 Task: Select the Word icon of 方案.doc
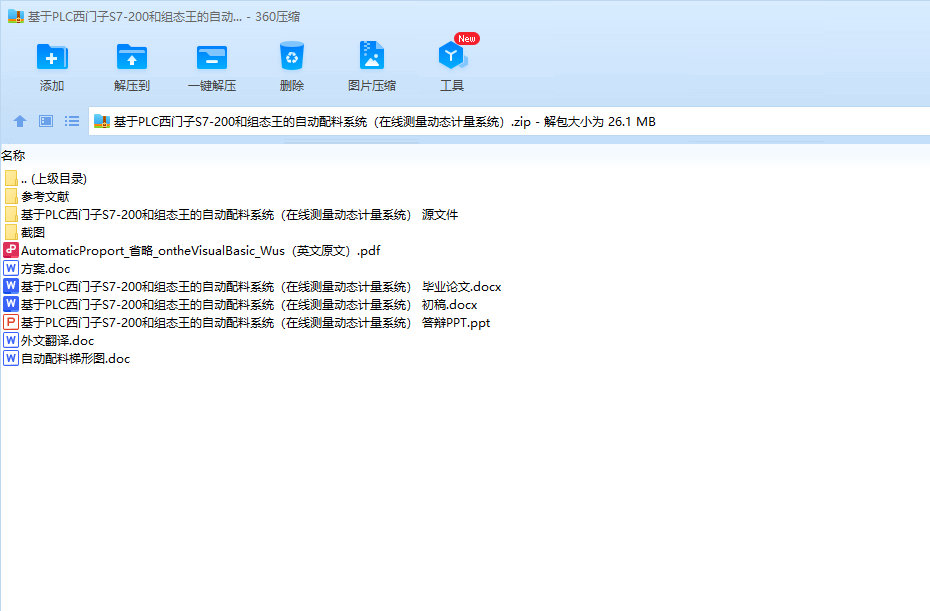[11, 268]
